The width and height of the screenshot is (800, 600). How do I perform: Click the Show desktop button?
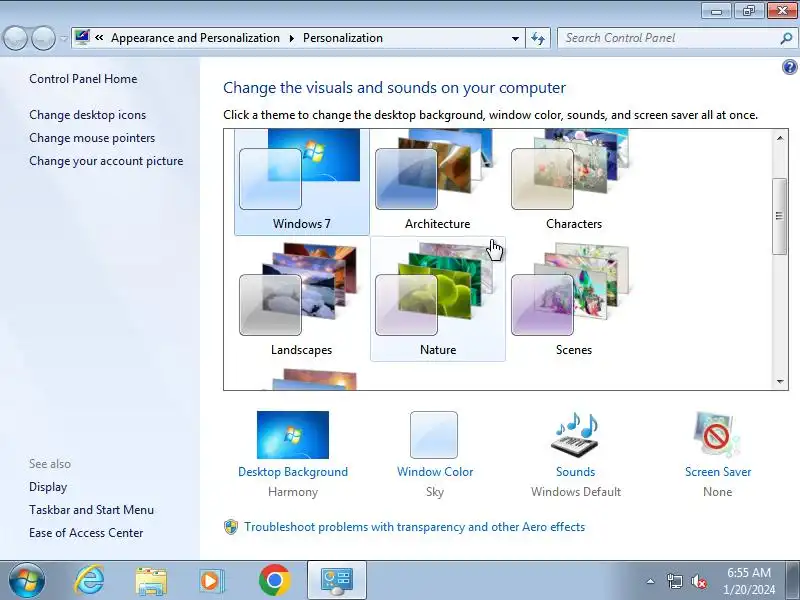pyautogui.click(x=793, y=581)
